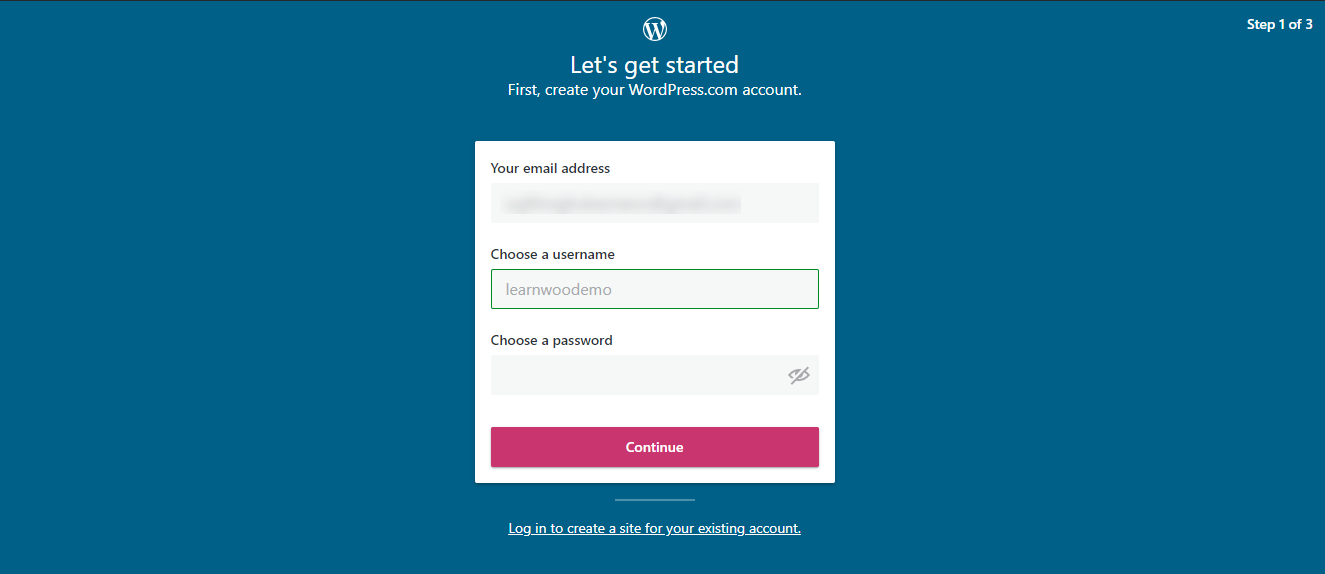Click the "Choose a username" label text

(x=552, y=254)
